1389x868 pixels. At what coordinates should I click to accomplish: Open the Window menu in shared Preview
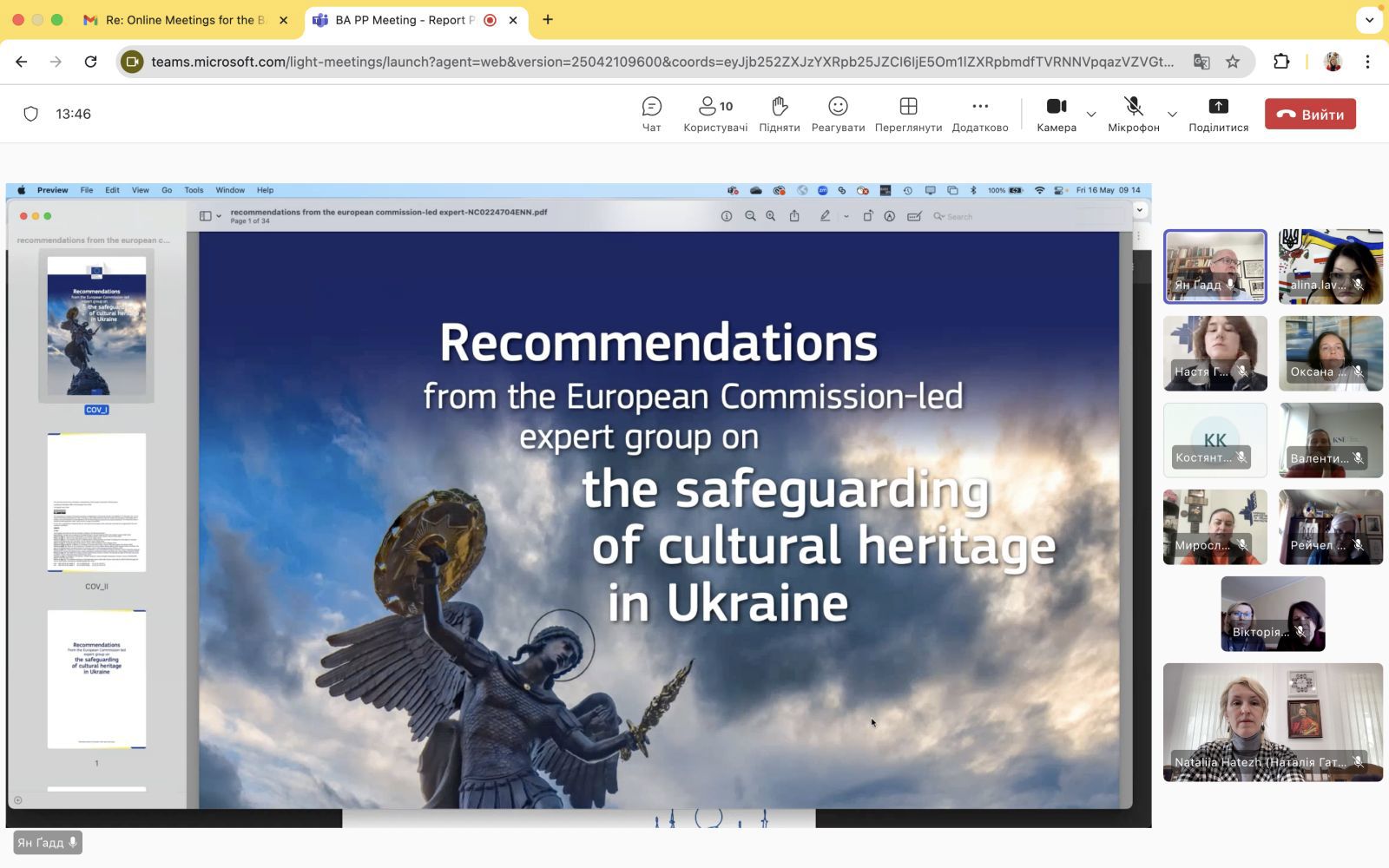(x=230, y=190)
